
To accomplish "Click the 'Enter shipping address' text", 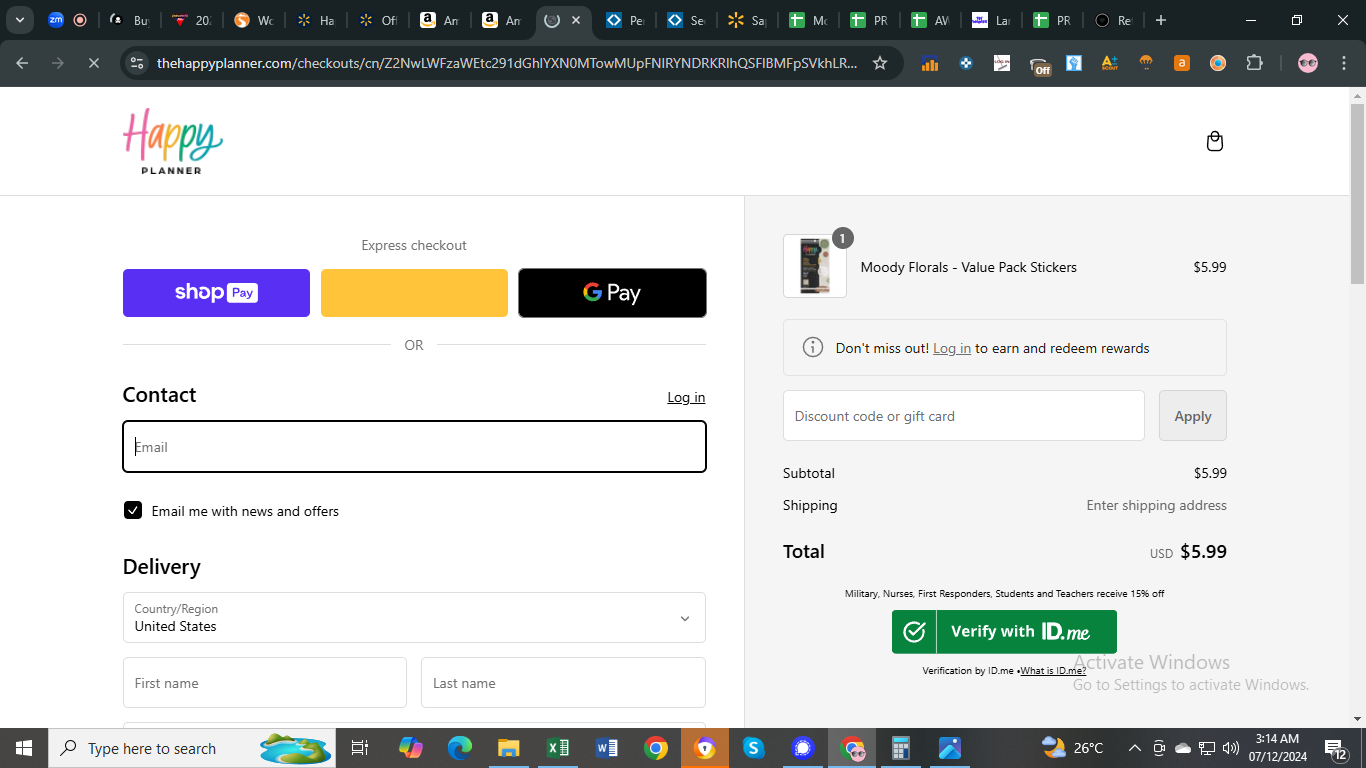I will click(1156, 505).
